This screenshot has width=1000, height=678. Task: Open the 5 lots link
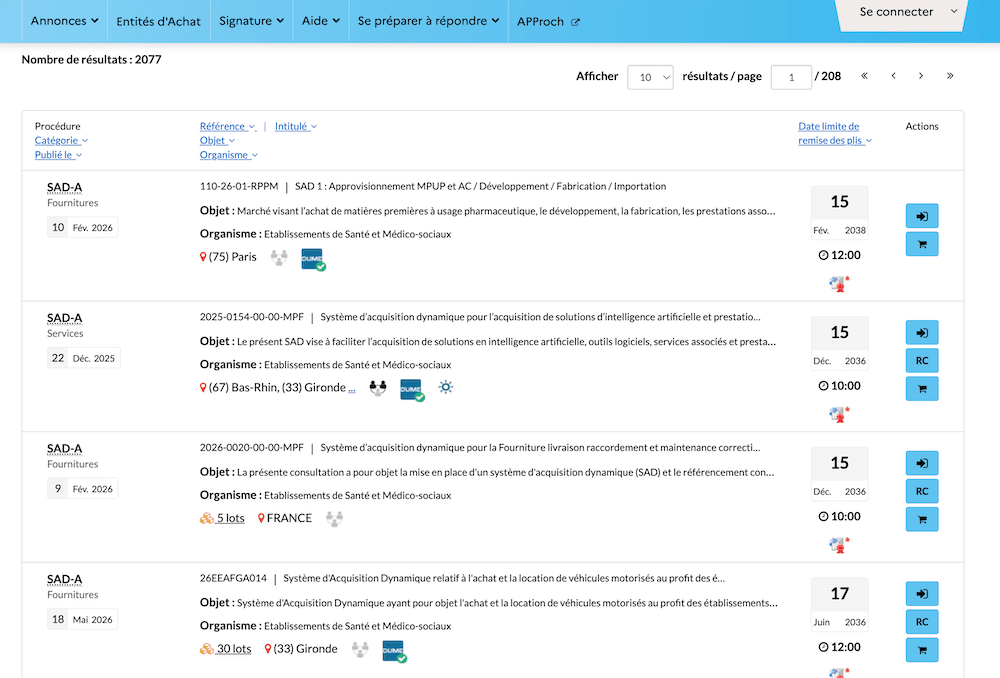coord(230,518)
